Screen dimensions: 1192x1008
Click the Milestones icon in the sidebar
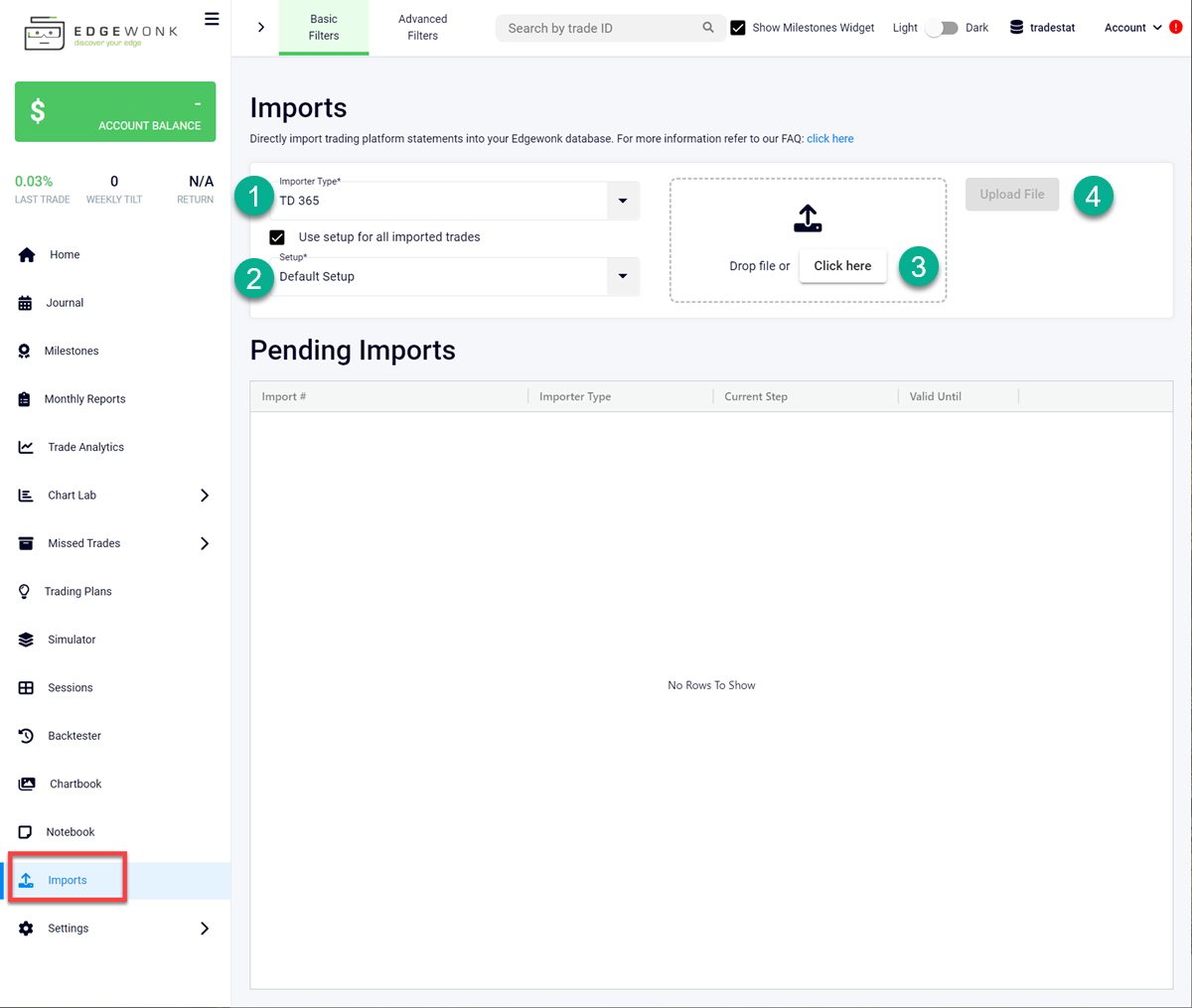[27, 351]
